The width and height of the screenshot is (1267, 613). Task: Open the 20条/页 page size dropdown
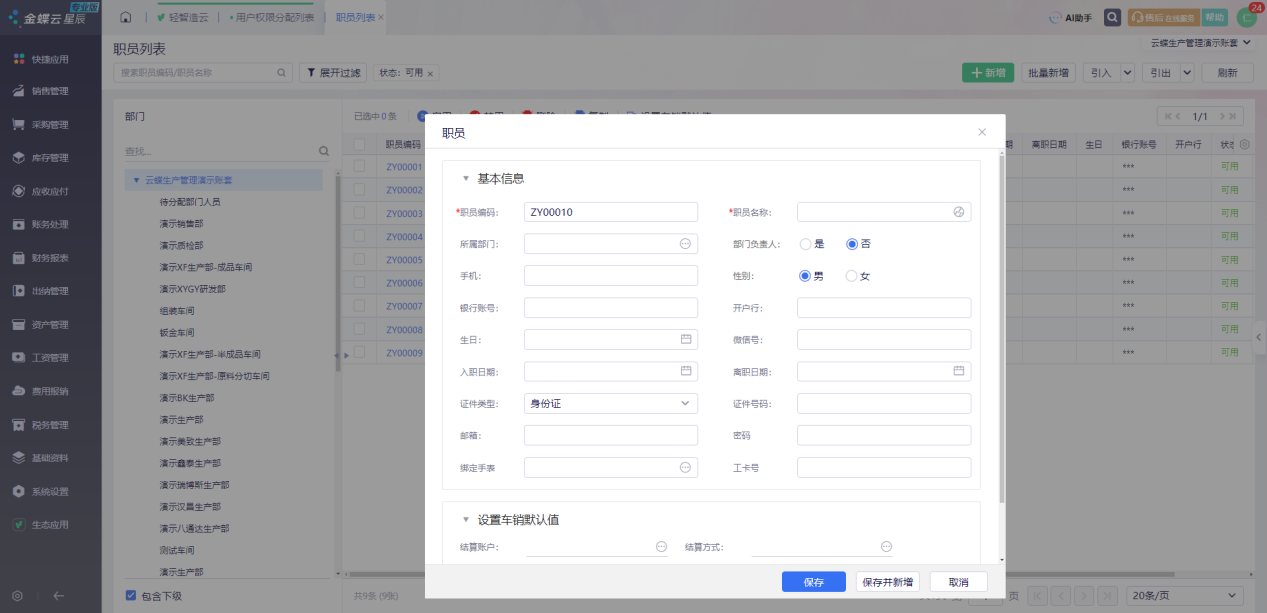tap(1187, 595)
